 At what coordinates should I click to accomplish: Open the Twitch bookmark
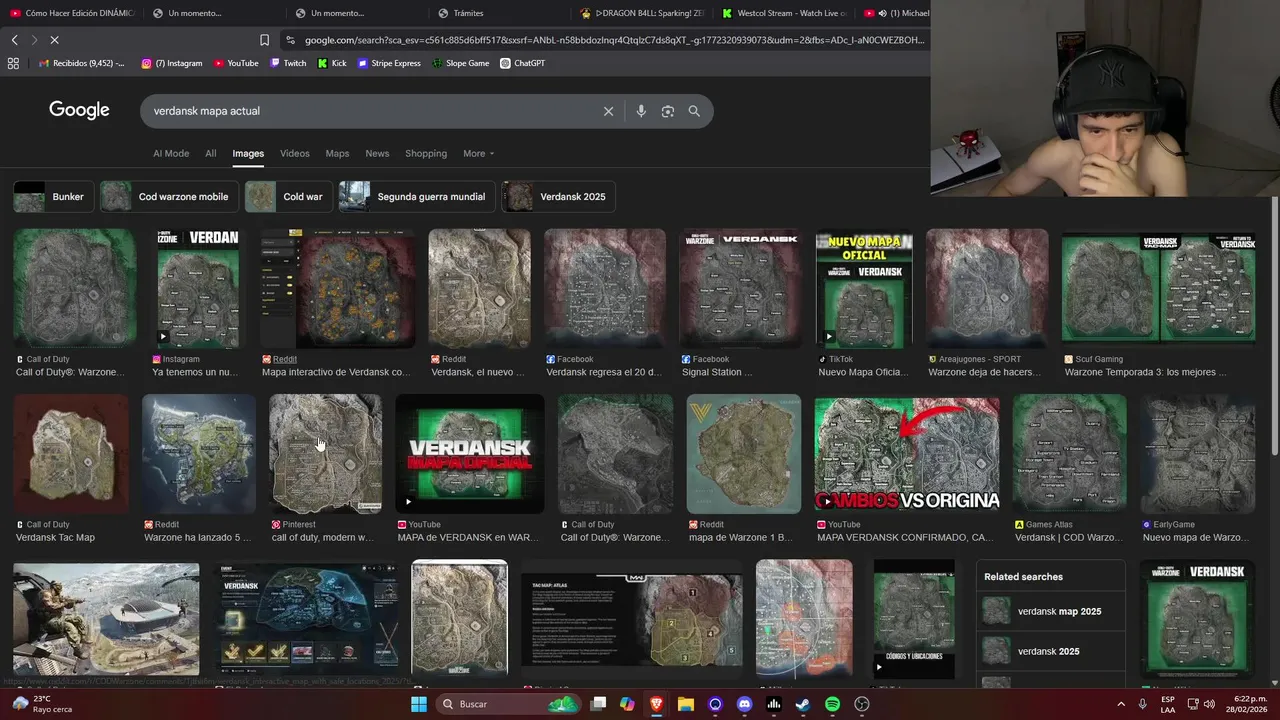(x=288, y=63)
